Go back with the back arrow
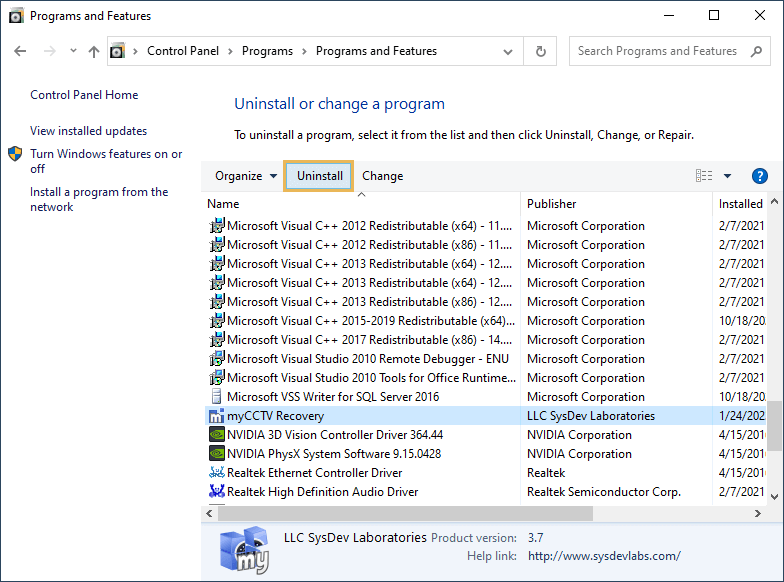This screenshot has height=582, width=784. 20,51
